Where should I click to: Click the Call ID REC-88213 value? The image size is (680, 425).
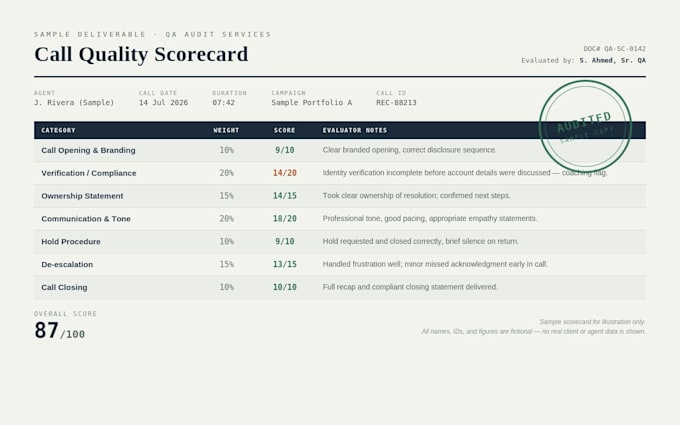coord(396,103)
